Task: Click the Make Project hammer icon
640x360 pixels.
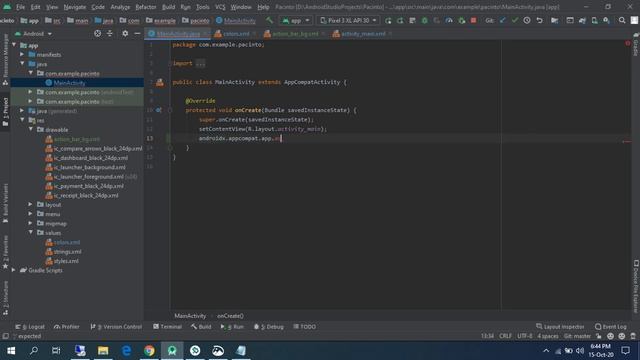Action: [269, 20]
